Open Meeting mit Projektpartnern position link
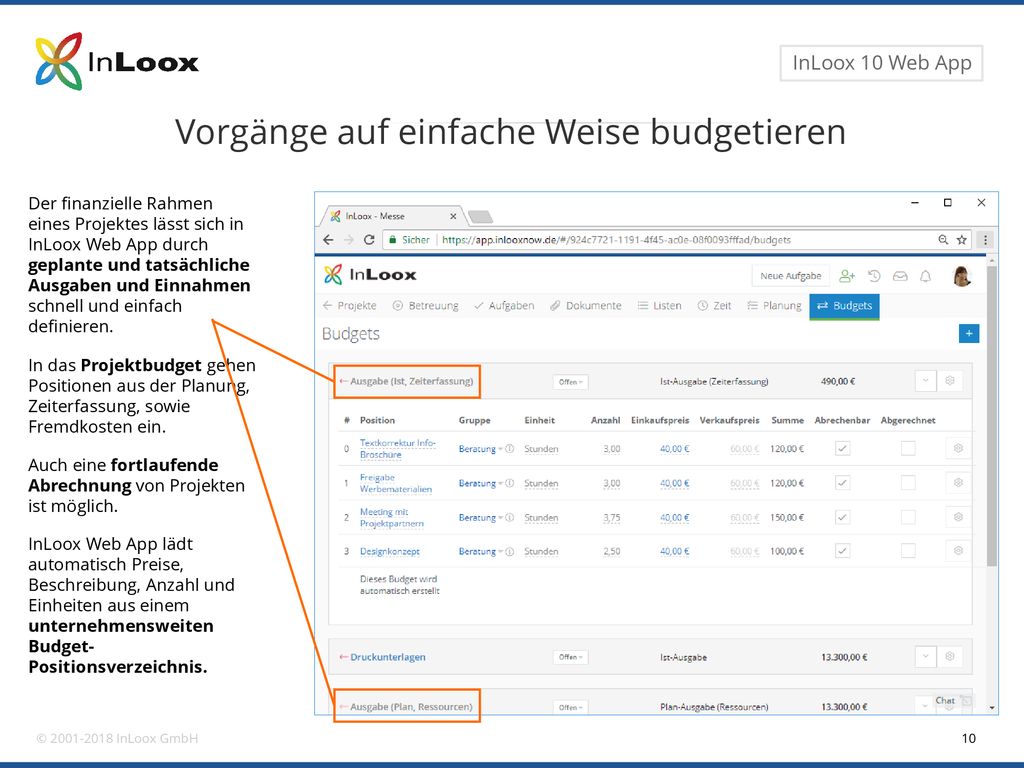Viewport: 1024px width, 768px height. (392, 518)
